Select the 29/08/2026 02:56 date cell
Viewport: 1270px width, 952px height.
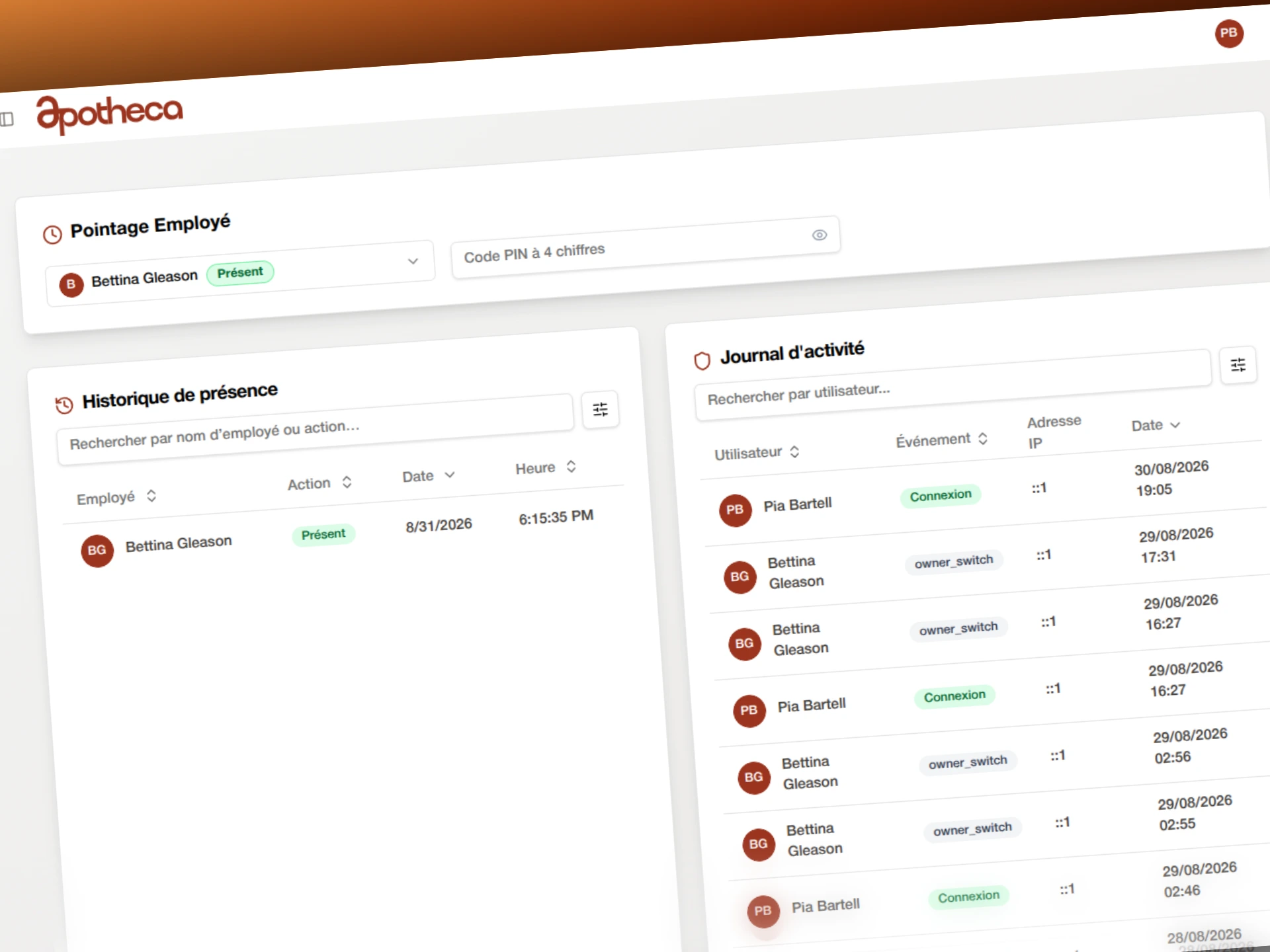point(1190,746)
